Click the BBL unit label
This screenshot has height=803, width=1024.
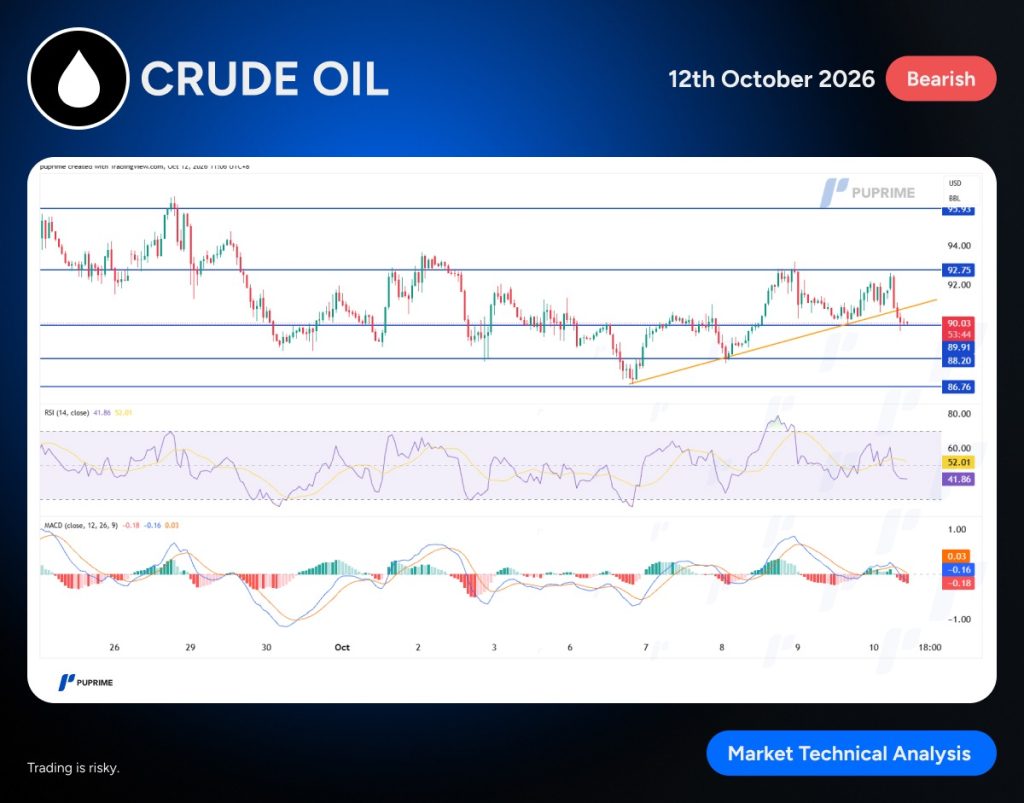tap(955, 198)
